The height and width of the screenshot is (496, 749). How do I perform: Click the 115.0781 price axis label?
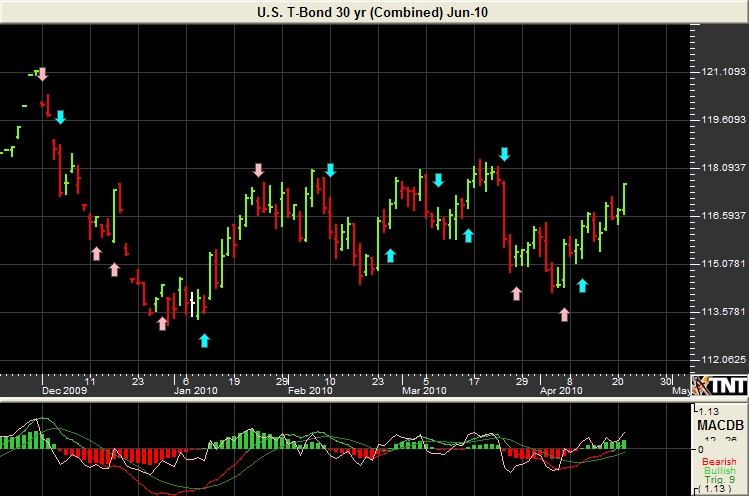723,264
